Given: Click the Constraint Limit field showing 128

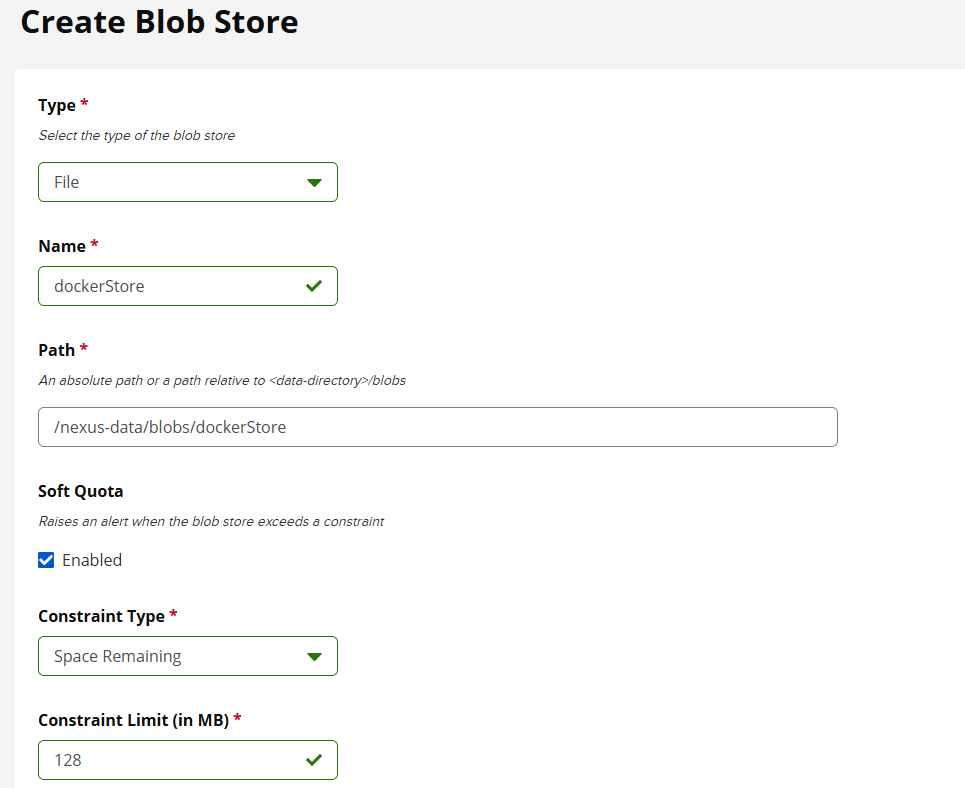Looking at the screenshot, I should 188,760.
